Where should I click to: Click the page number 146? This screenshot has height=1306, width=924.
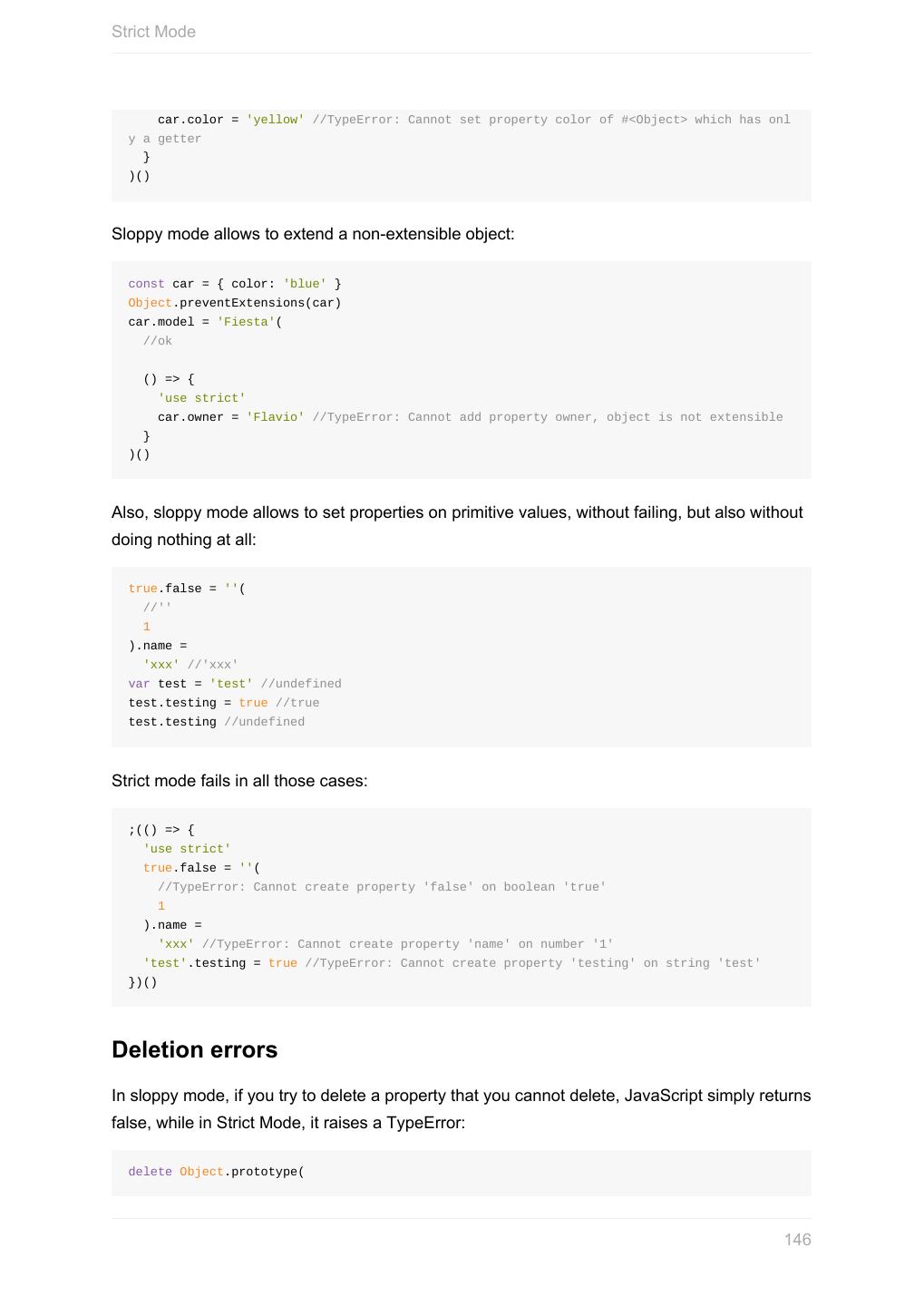click(797, 1240)
